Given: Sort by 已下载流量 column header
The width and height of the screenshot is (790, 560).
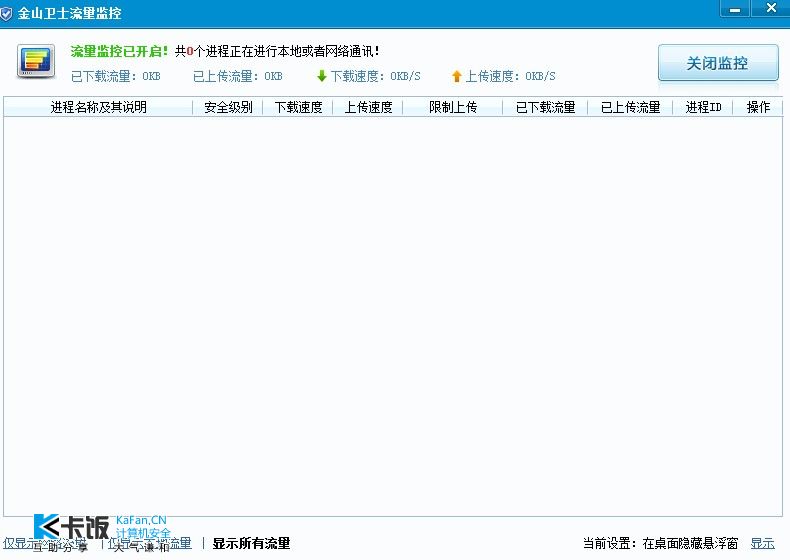Looking at the screenshot, I should 545,107.
